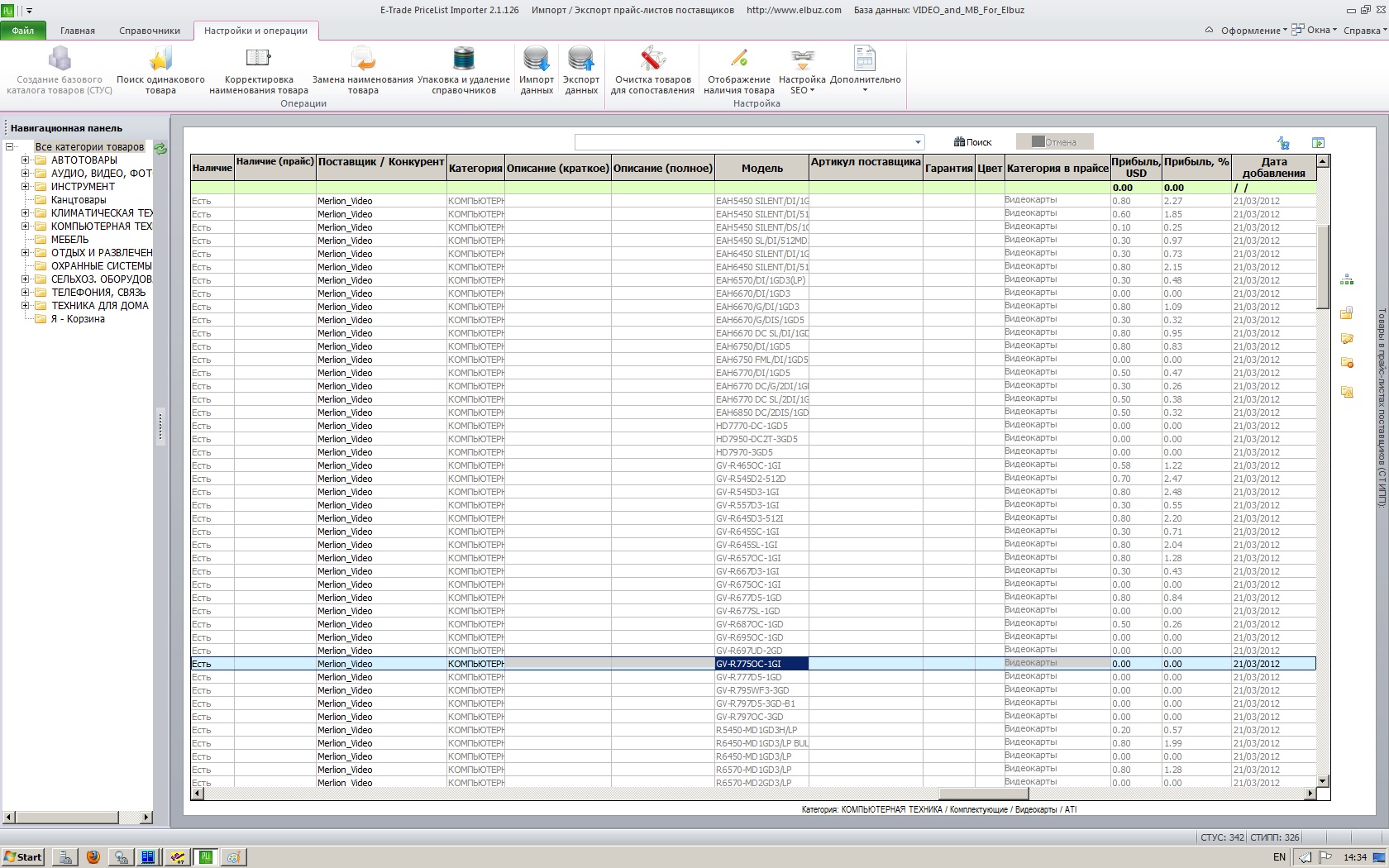Screen dimensions: 1389x868
Task: Open the base catalog creation (СТУС) tool
Action: [x=60, y=70]
